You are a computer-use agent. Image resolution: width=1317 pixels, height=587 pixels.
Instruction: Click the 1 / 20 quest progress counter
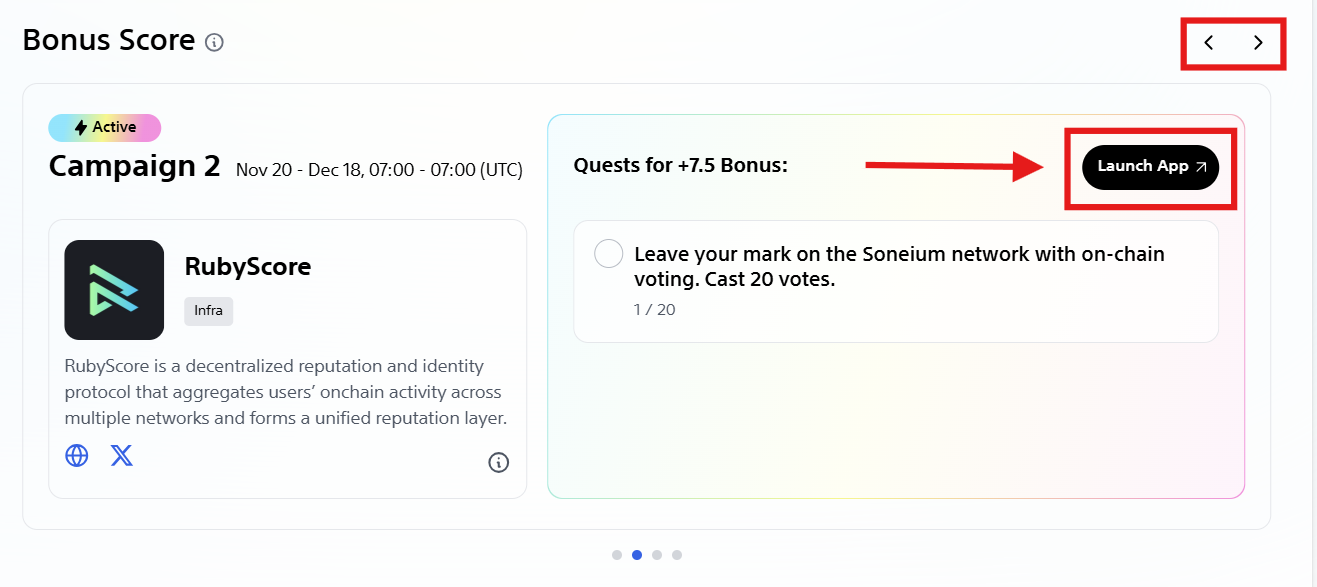[655, 310]
